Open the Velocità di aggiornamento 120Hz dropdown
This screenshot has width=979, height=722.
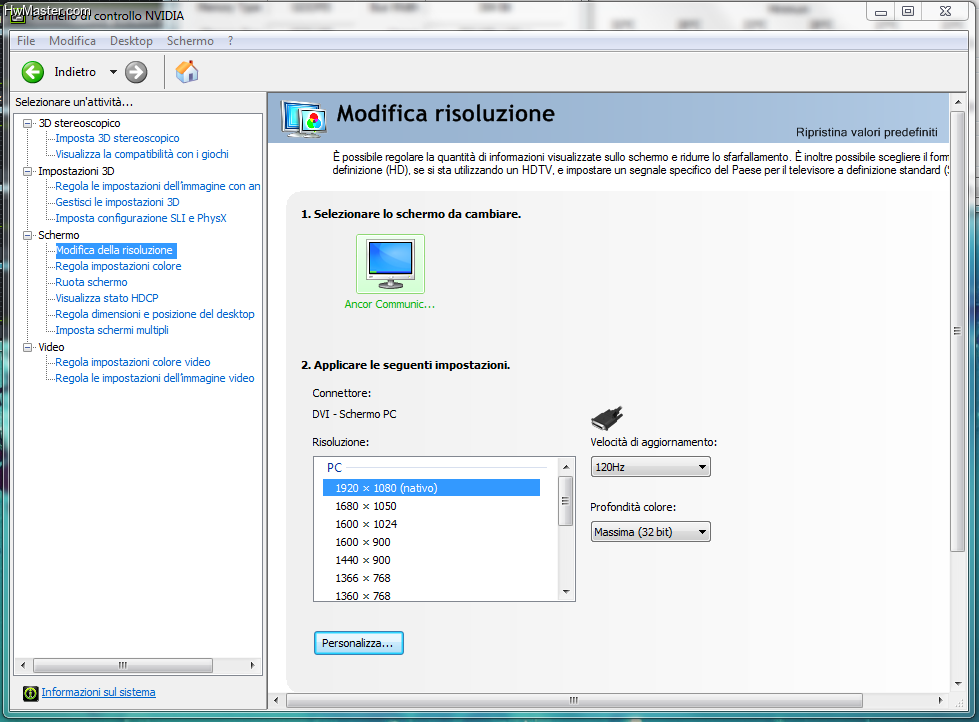pyautogui.click(x=651, y=467)
